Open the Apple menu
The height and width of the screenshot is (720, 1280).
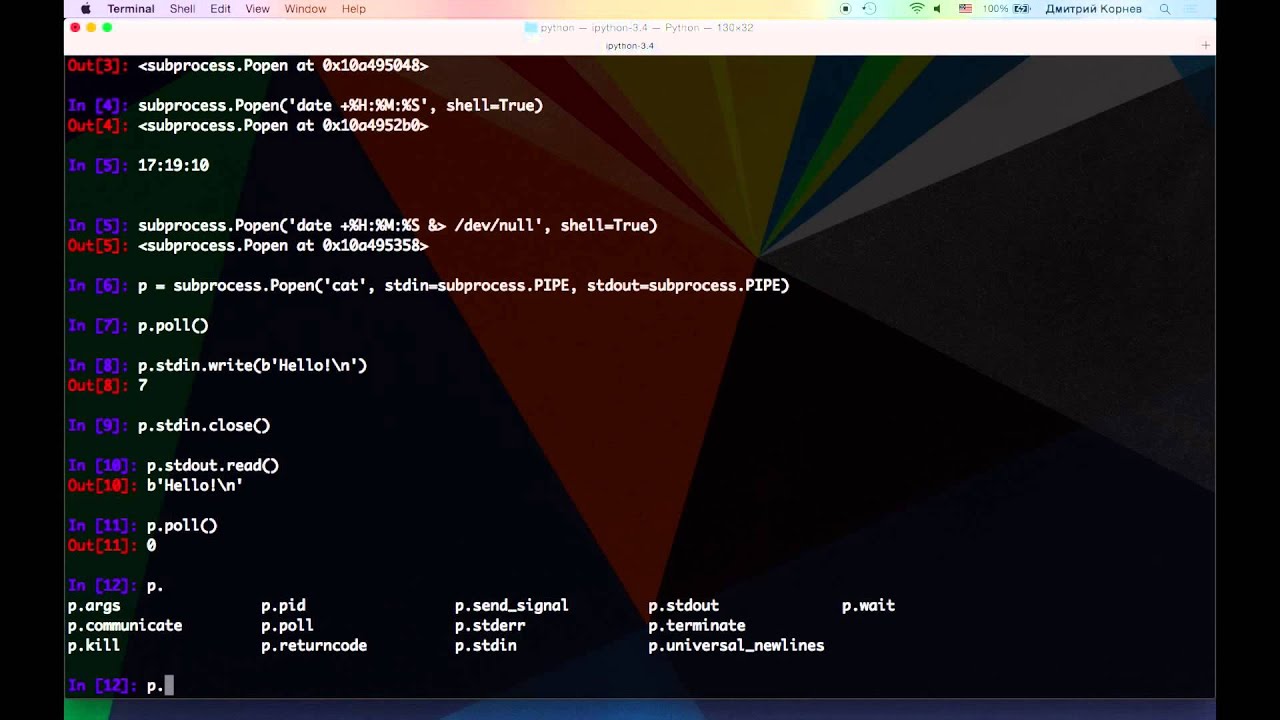pos(85,9)
